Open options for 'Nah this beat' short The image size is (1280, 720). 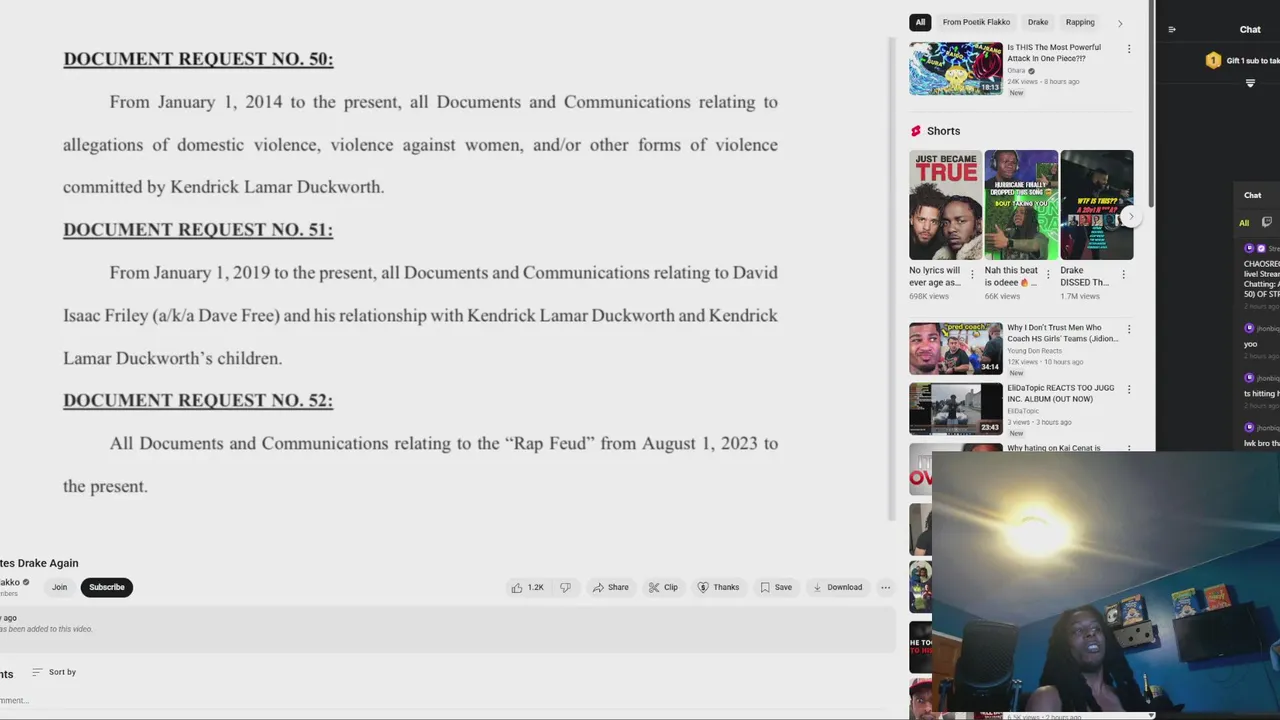[x=1048, y=274]
